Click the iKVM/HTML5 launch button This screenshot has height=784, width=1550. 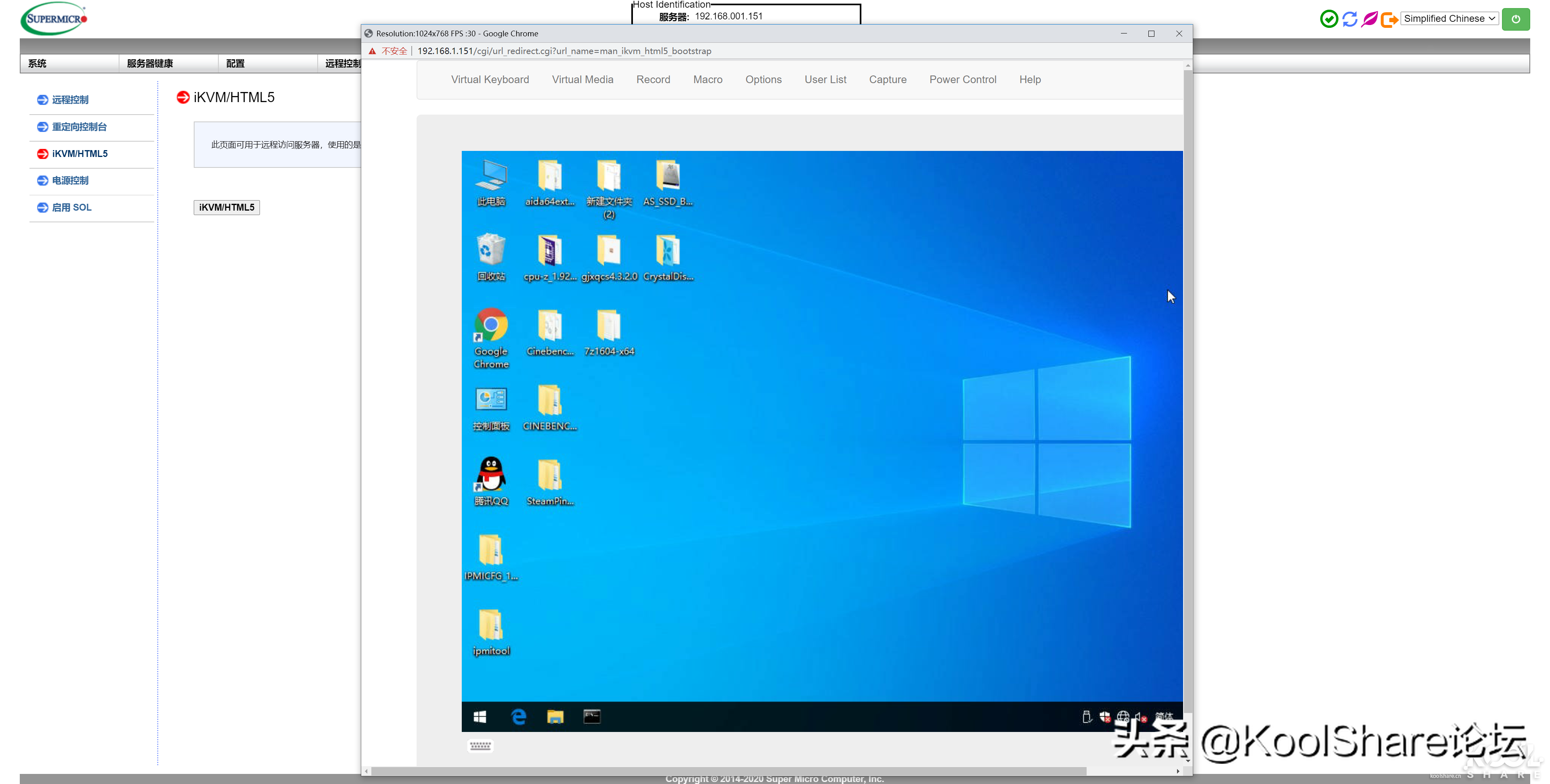pyautogui.click(x=227, y=207)
